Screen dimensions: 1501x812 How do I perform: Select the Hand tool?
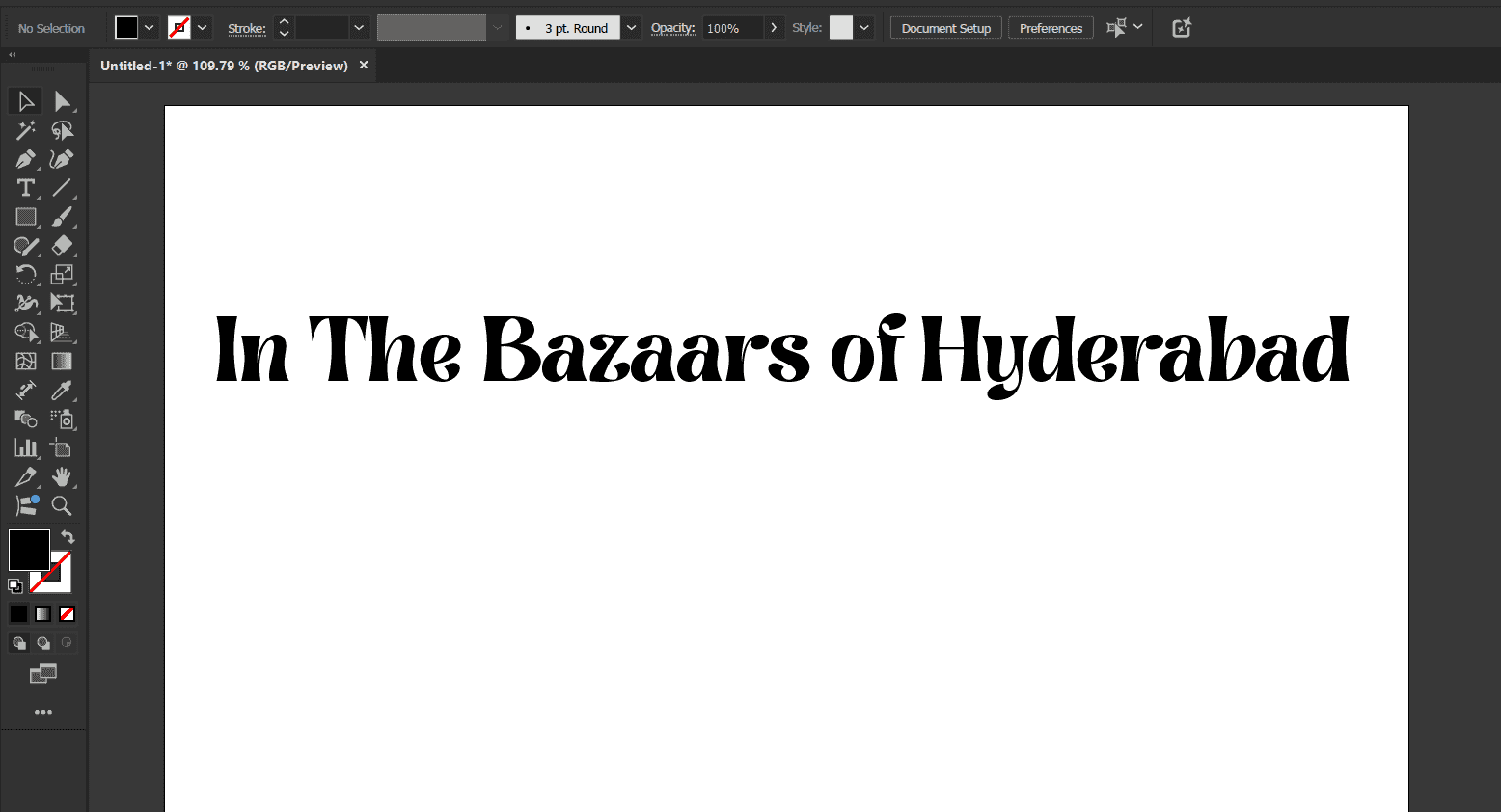tap(63, 477)
